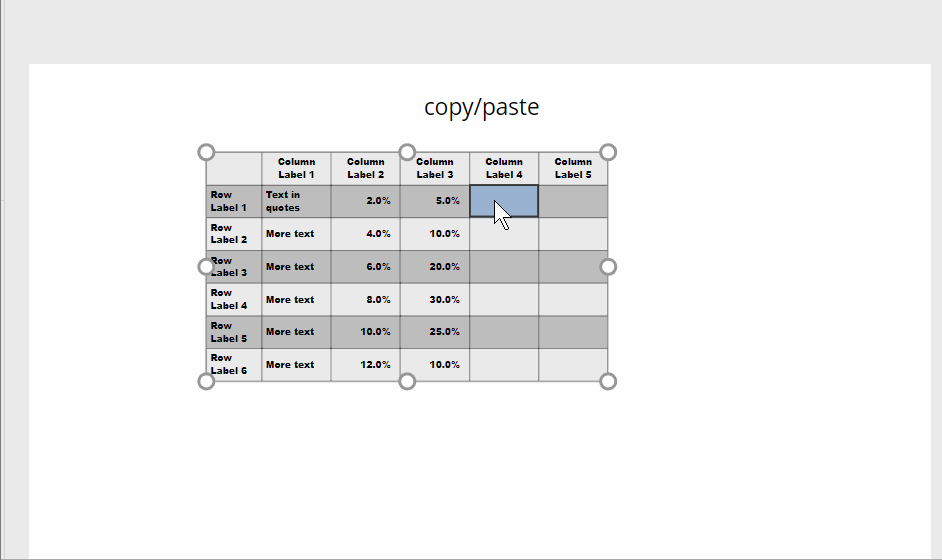This screenshot has width=942, height=560.
Task: Select the empty Column Label 5 cell in Row Label 2
Action: (x=573, y=234)
